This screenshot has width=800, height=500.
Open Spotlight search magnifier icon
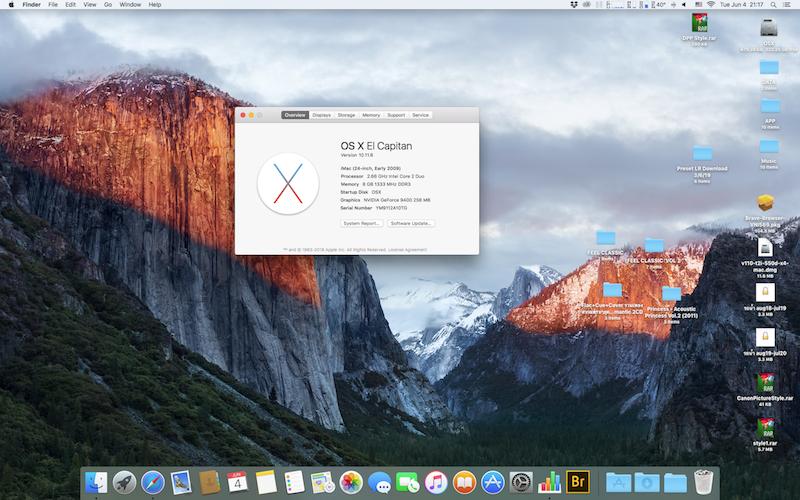[x=773, y=5]
